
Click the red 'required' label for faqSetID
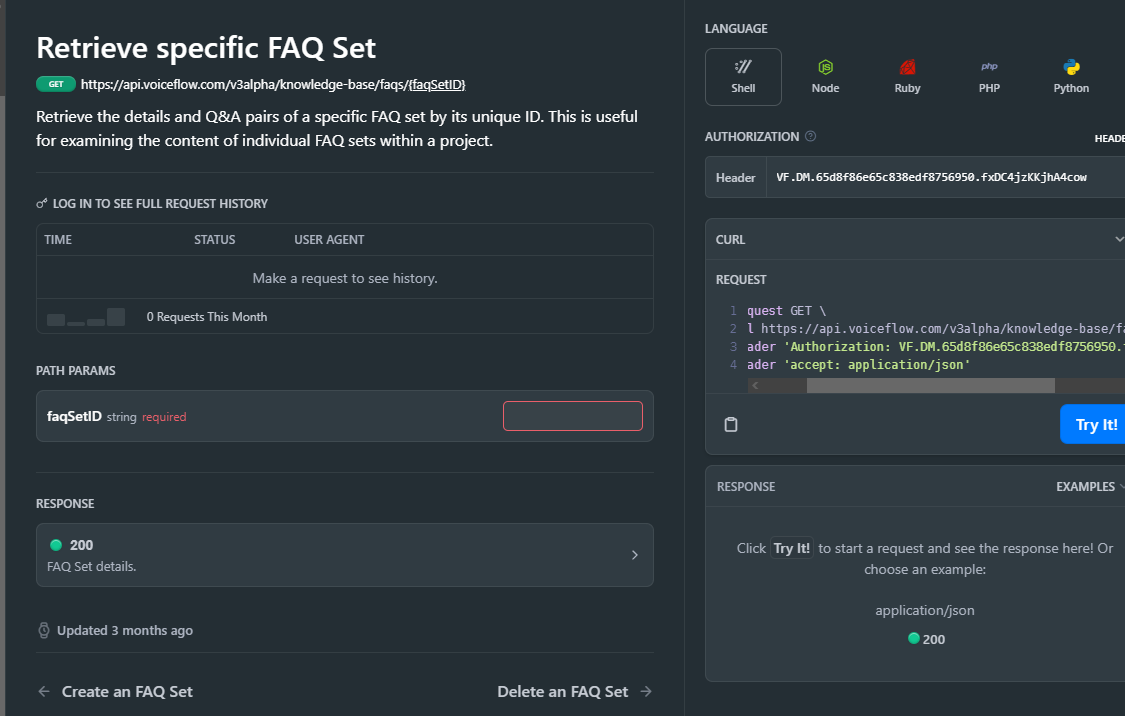click(x=164, y=417)
